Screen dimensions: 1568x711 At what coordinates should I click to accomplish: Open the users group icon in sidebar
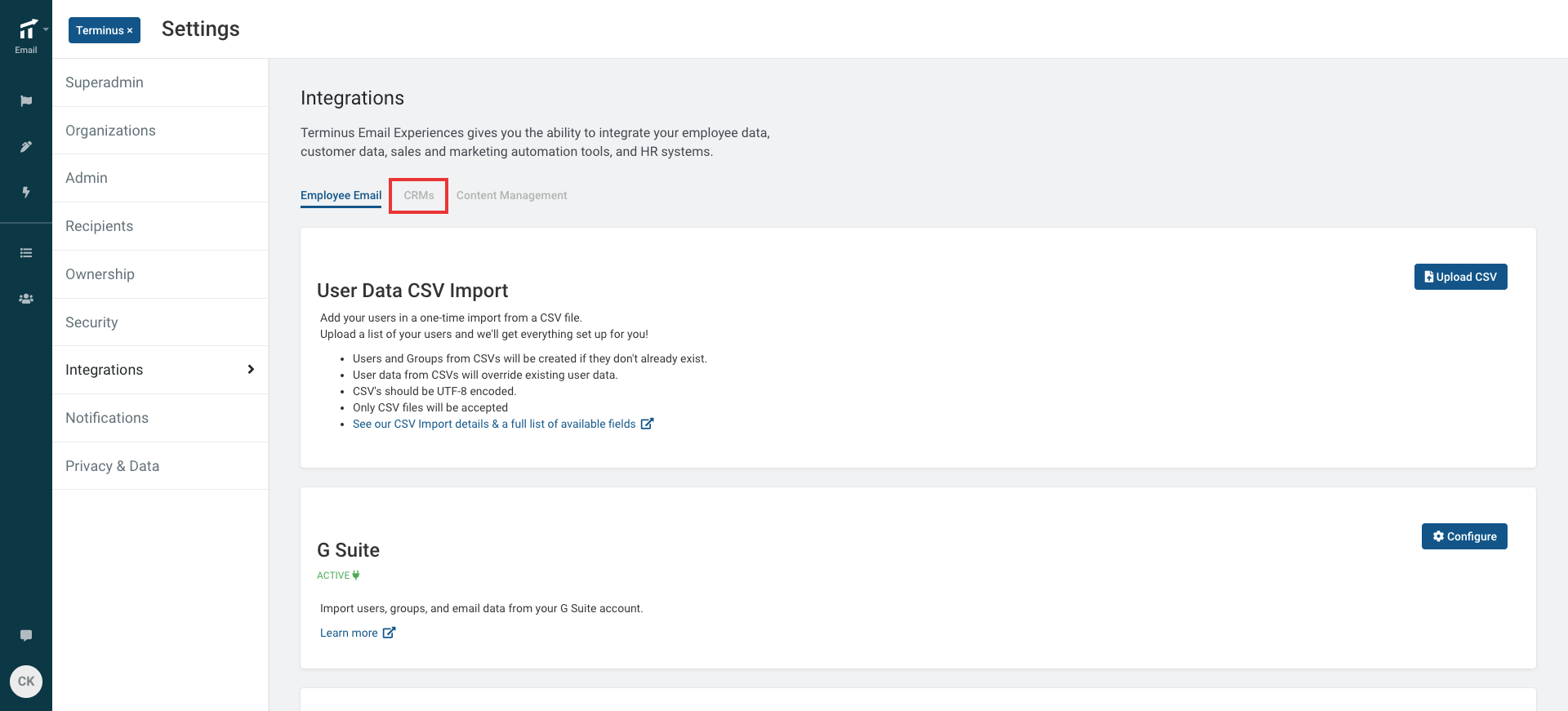(26, 299)
